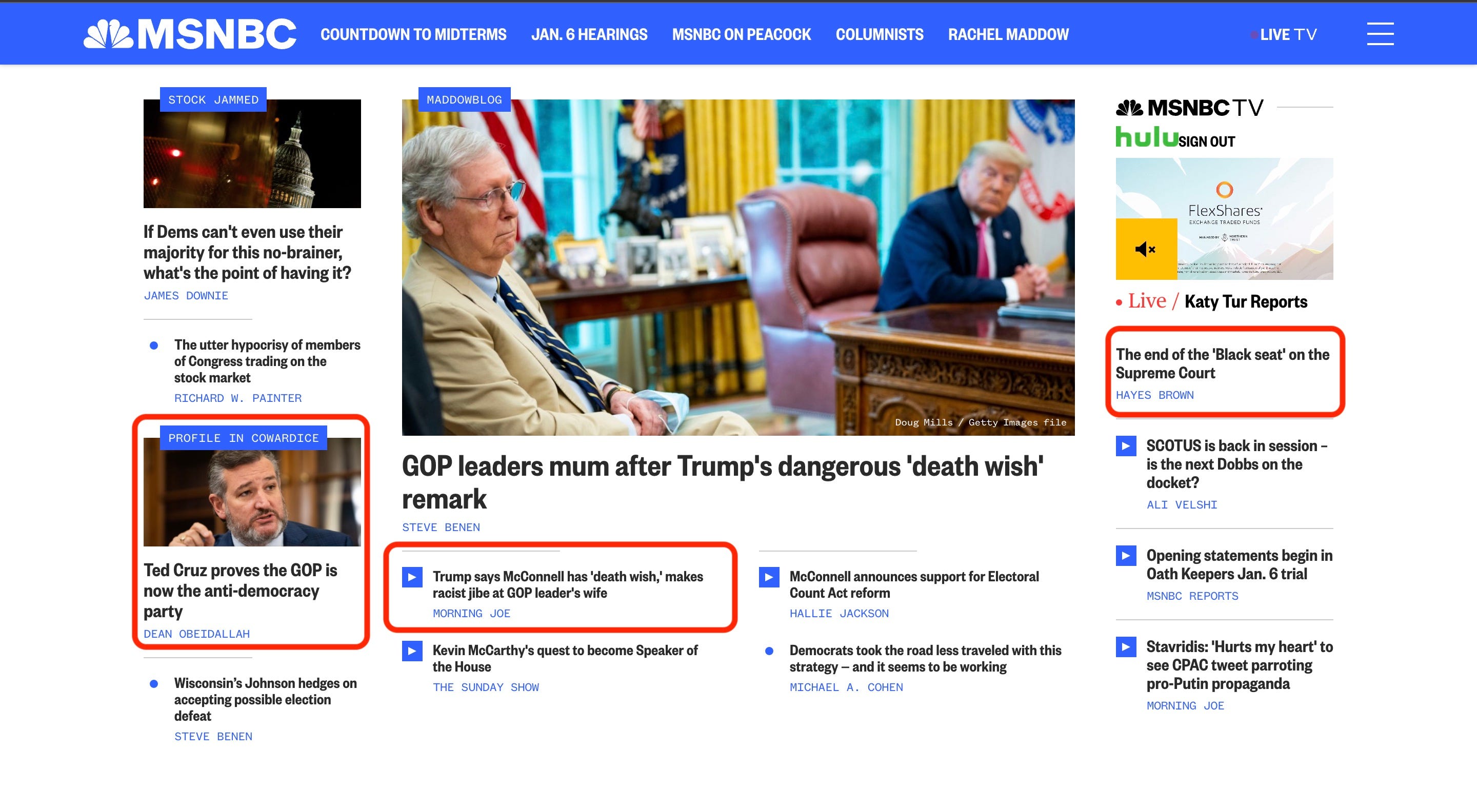Click the PROFILE IN COWARDICE tag label
Screen dimensions: 1477x812
coord(244,438)
